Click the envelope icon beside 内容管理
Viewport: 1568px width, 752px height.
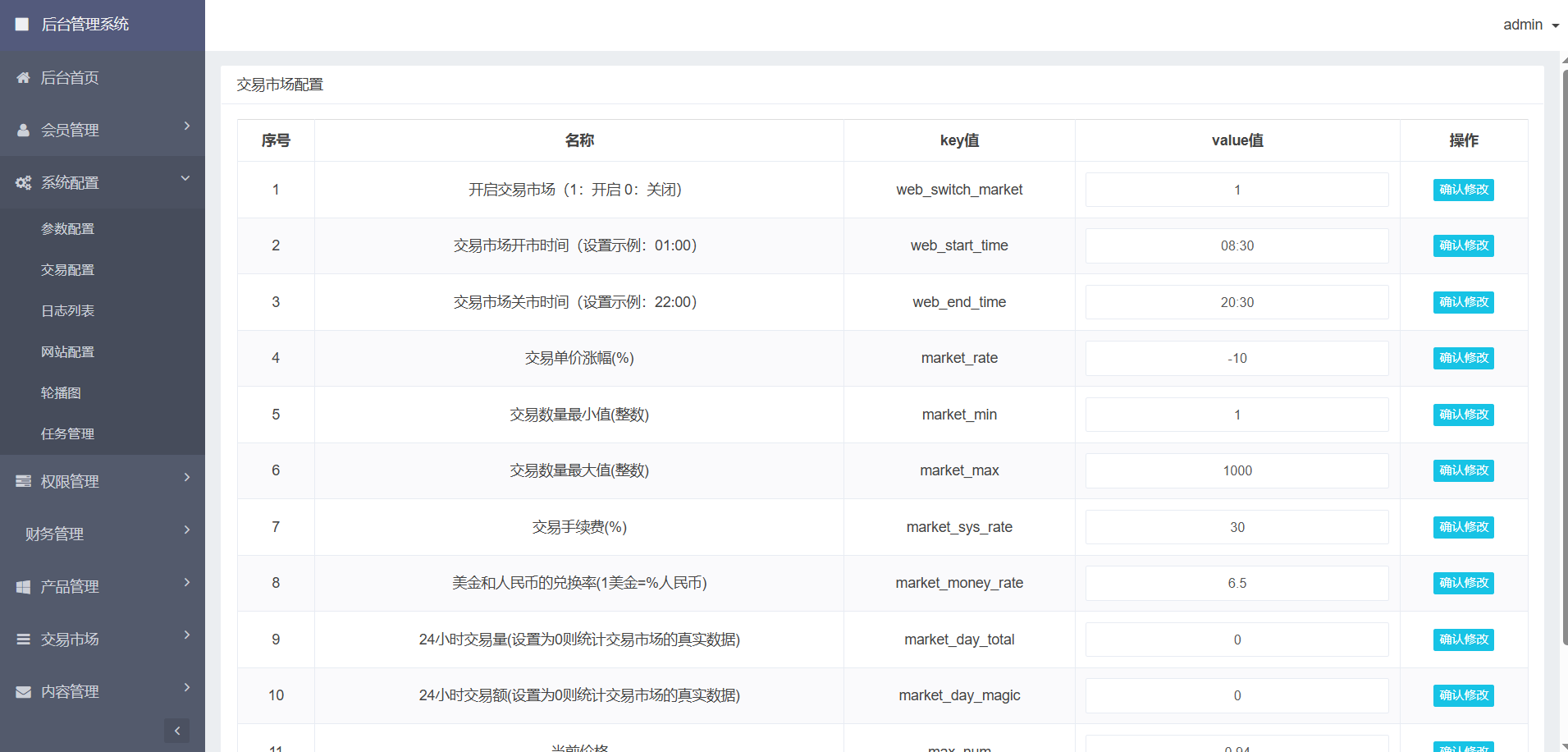point(23,692)
